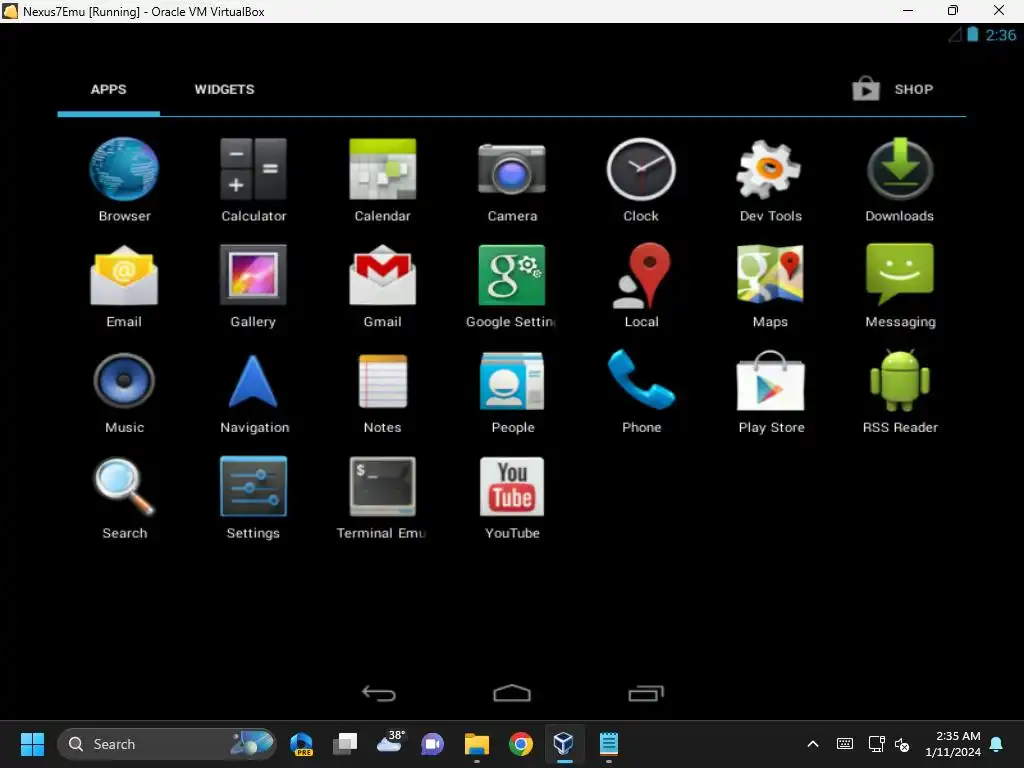
Task: Launch the Android Search app
Action: click(124, 497)
